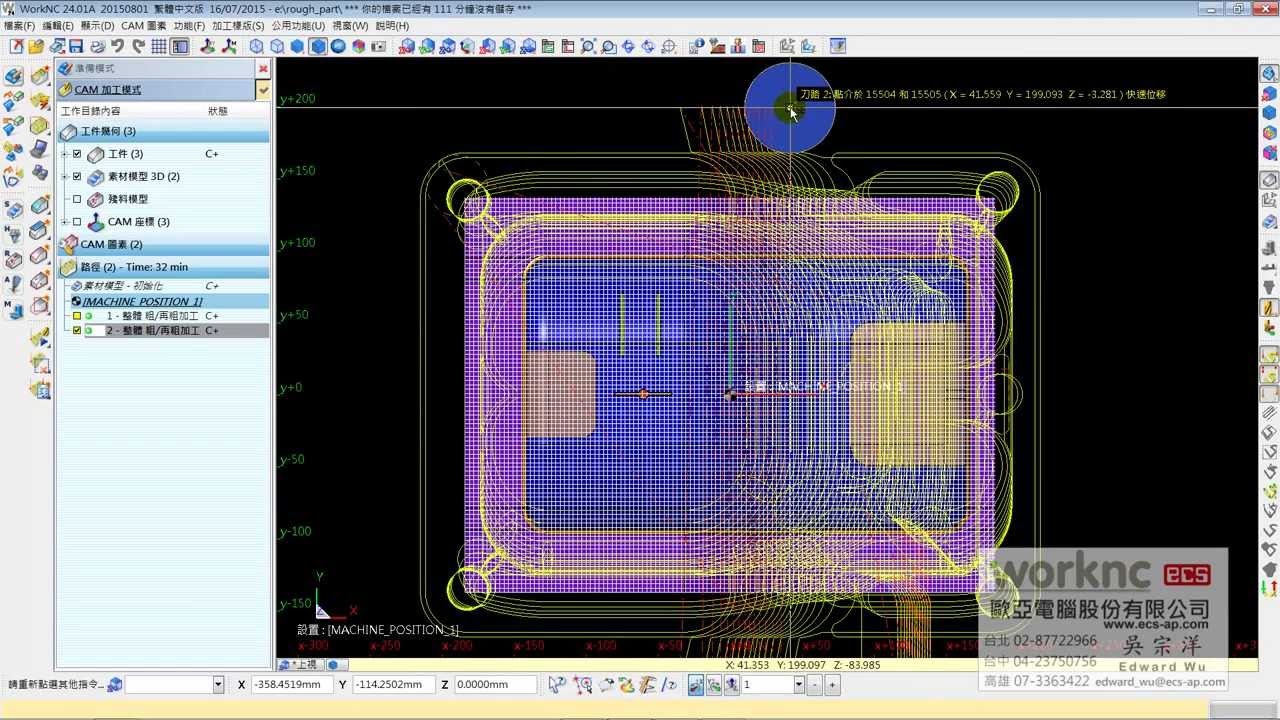The image size is (1280, 720).
Task: Enable the CAM 座標 (3) checkbox
Action: [x=77, y=221]
